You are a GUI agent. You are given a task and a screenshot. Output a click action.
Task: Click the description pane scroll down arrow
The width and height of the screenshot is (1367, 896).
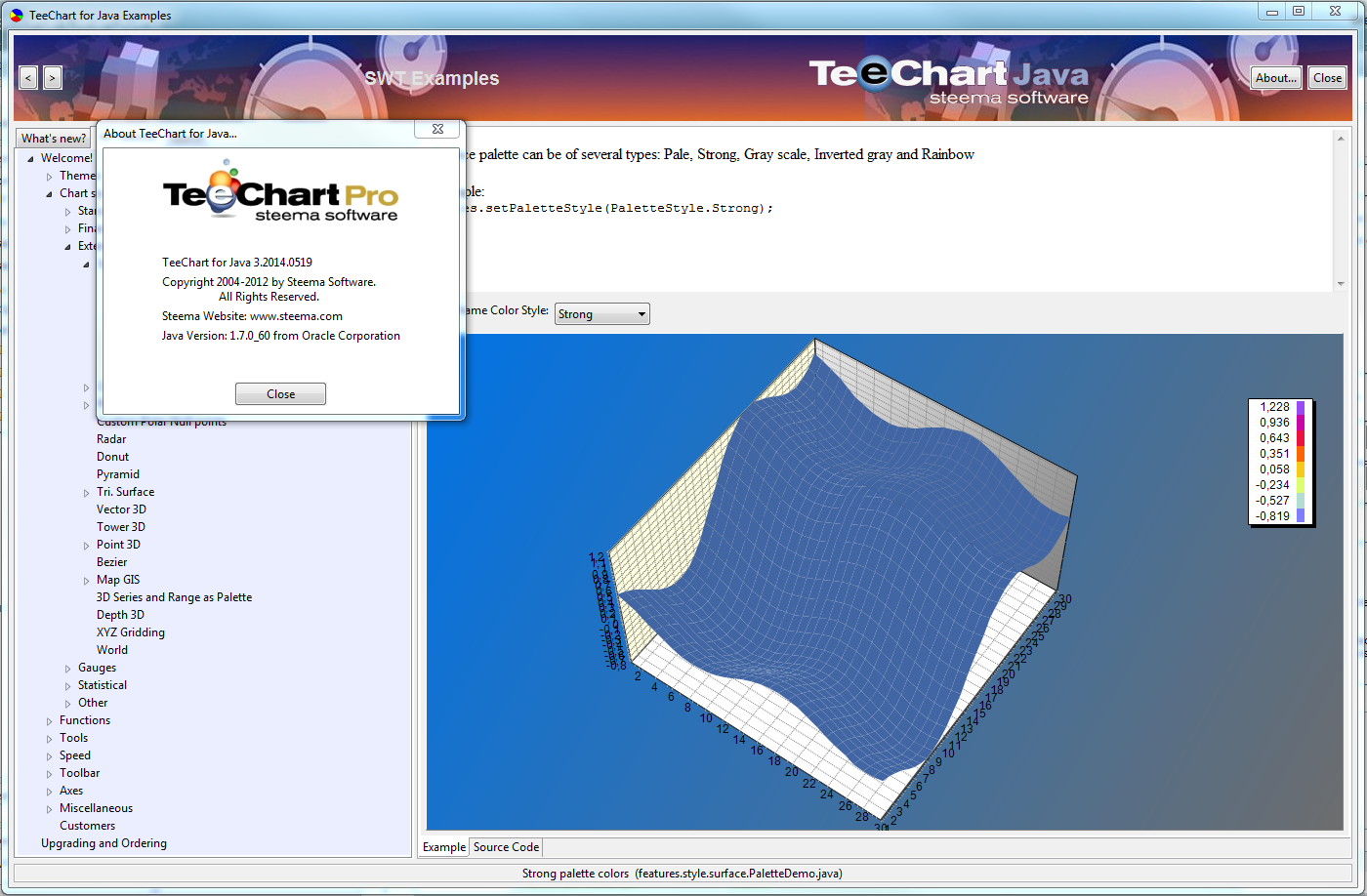pos(1341,283)
